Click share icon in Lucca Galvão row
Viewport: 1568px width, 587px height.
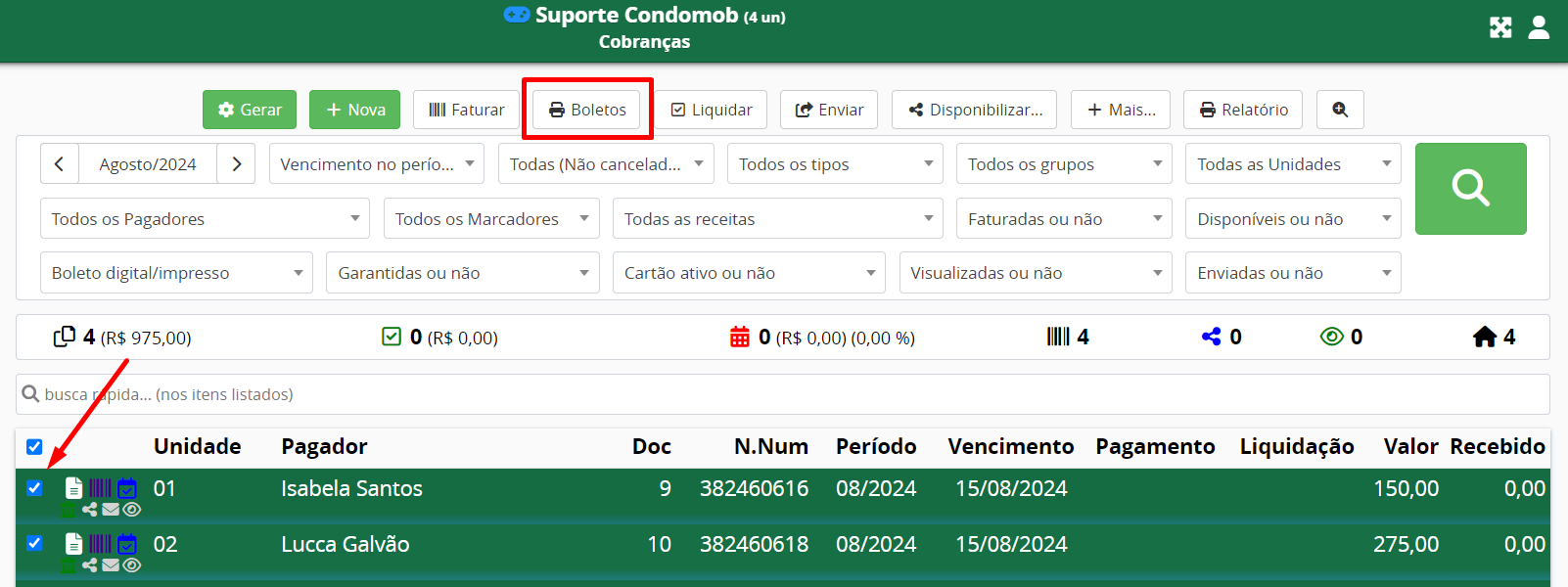pyautogui.click(x=90, y=565)
